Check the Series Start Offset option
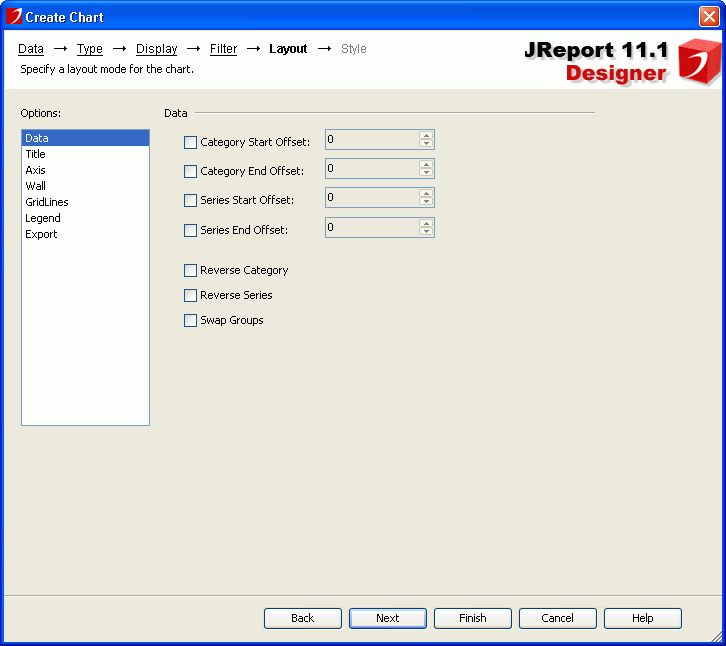 [x=191, y=201]
